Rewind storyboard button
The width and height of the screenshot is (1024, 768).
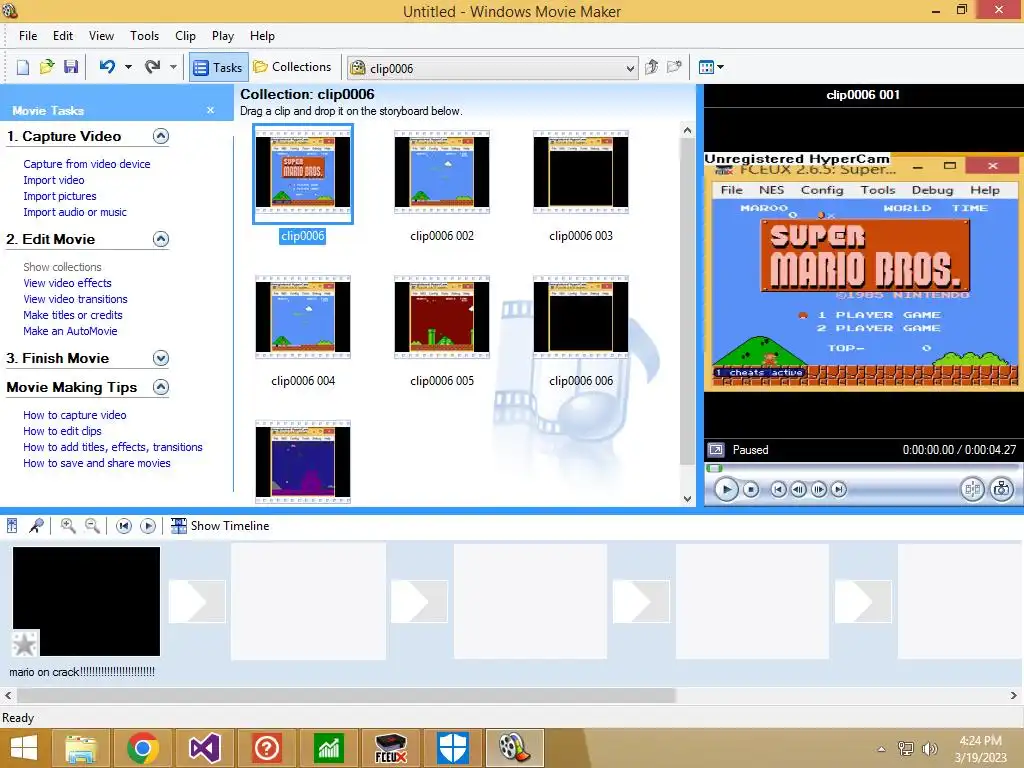[x=123, y=526]
